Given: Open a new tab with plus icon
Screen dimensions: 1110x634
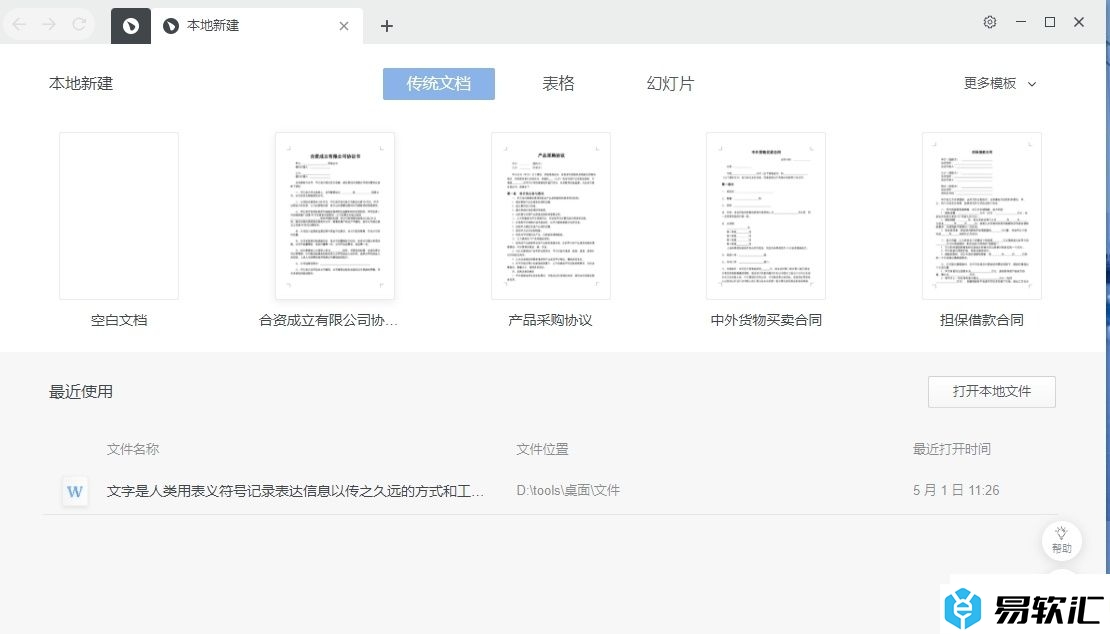Looking at the screenshot, I should click(x=387, y=26).
